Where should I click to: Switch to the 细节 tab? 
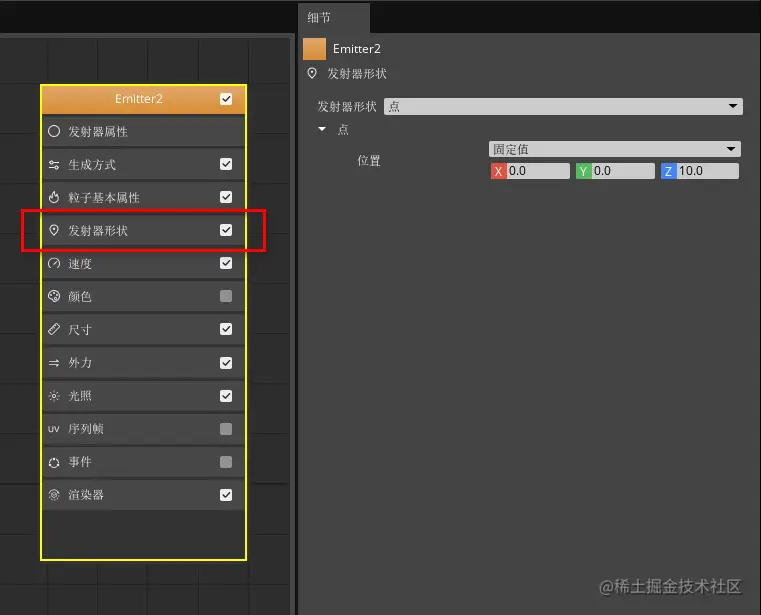333,18
